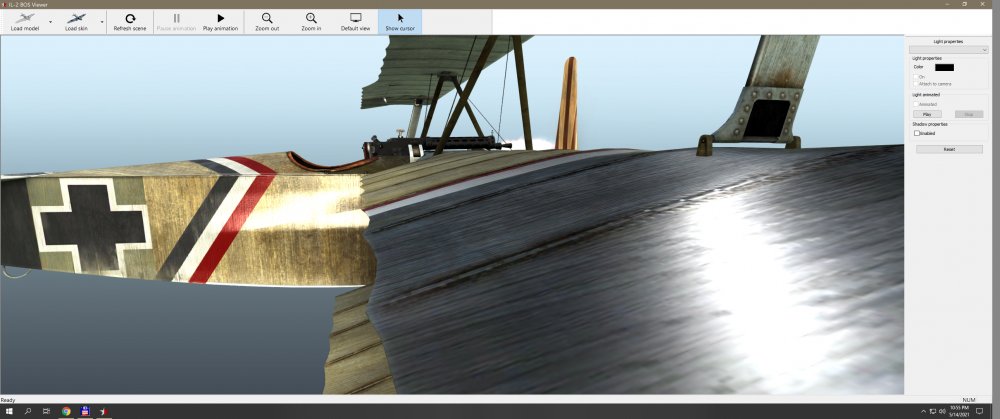This screenshot has height=419, width=1000.
Task: Click the Load skin airplane icon
Action: (76, 19)
